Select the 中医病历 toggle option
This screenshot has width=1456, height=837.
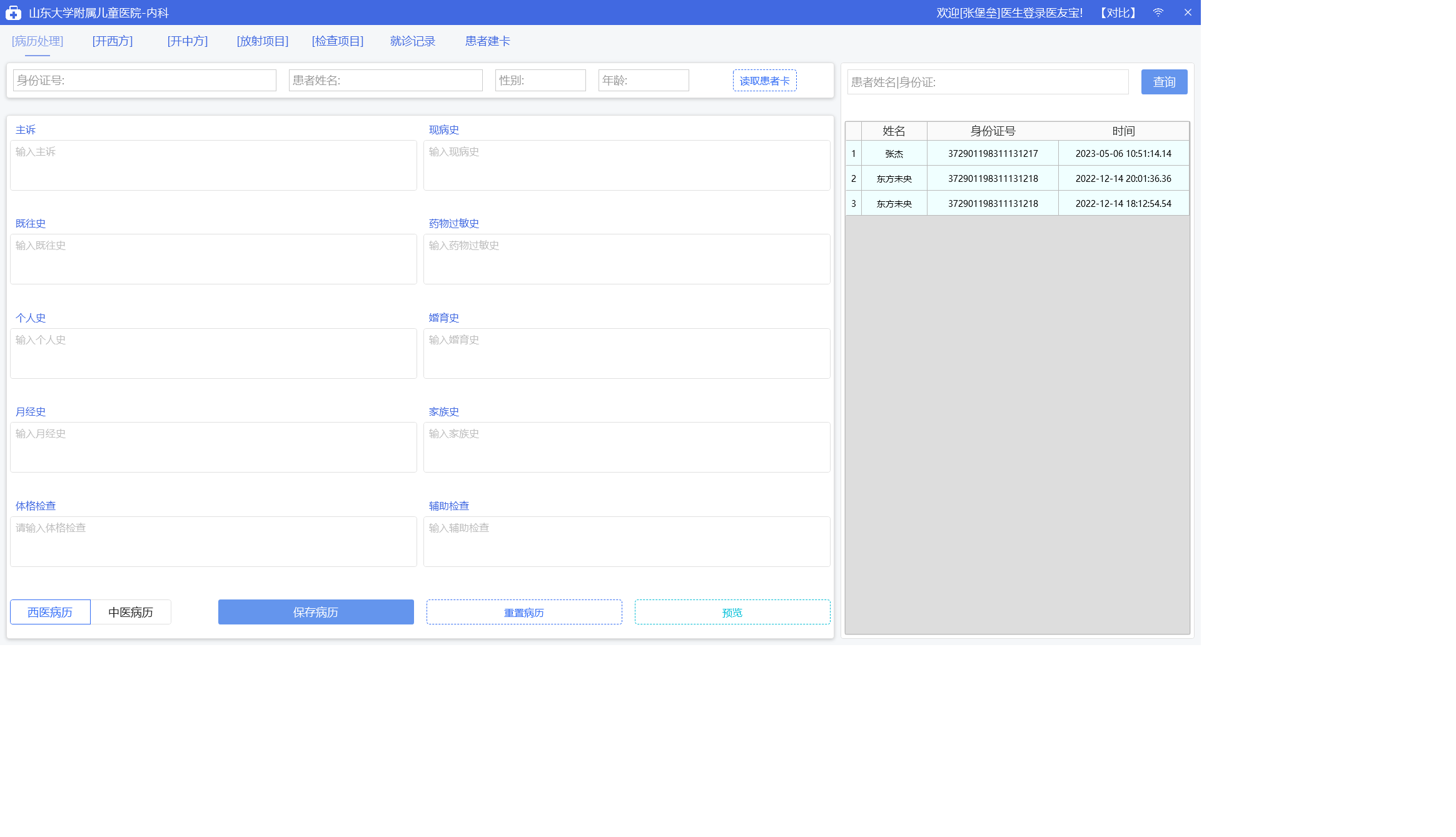click(131, 612)
